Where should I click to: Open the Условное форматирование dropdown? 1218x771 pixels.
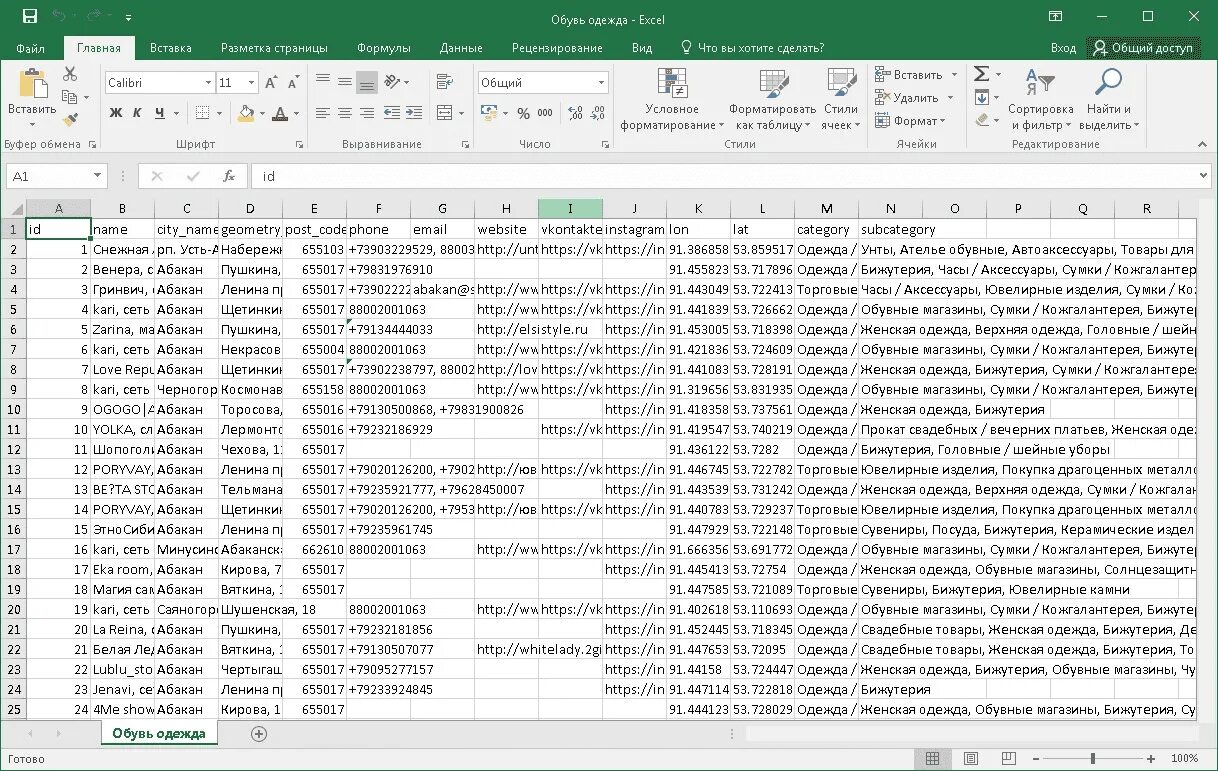click(672, 100)
